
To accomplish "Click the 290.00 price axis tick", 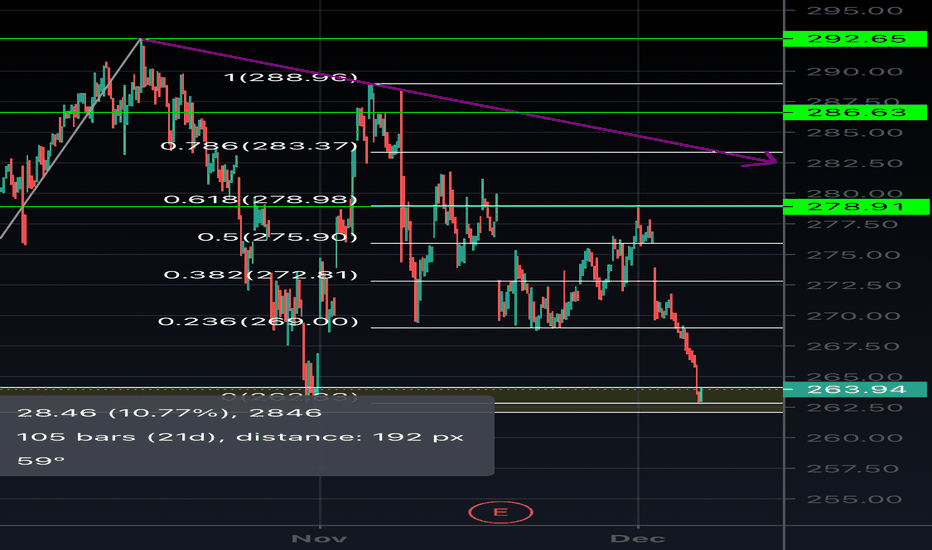I will tap(855, 72).
